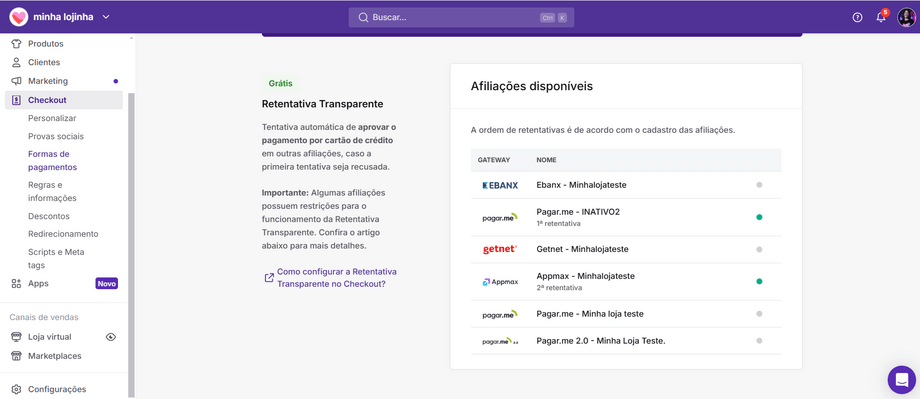This screenshot has height=399, width=920.
Task: Click the Pagar.me 2.0 gateway logo
Action: pos(500,341)
